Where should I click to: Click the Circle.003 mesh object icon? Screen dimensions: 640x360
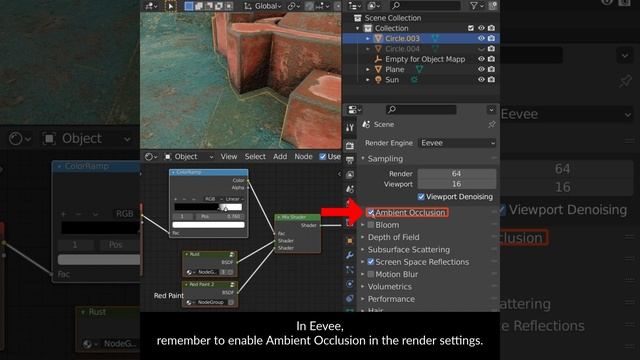pyautogui.click(x=378, y=38)
